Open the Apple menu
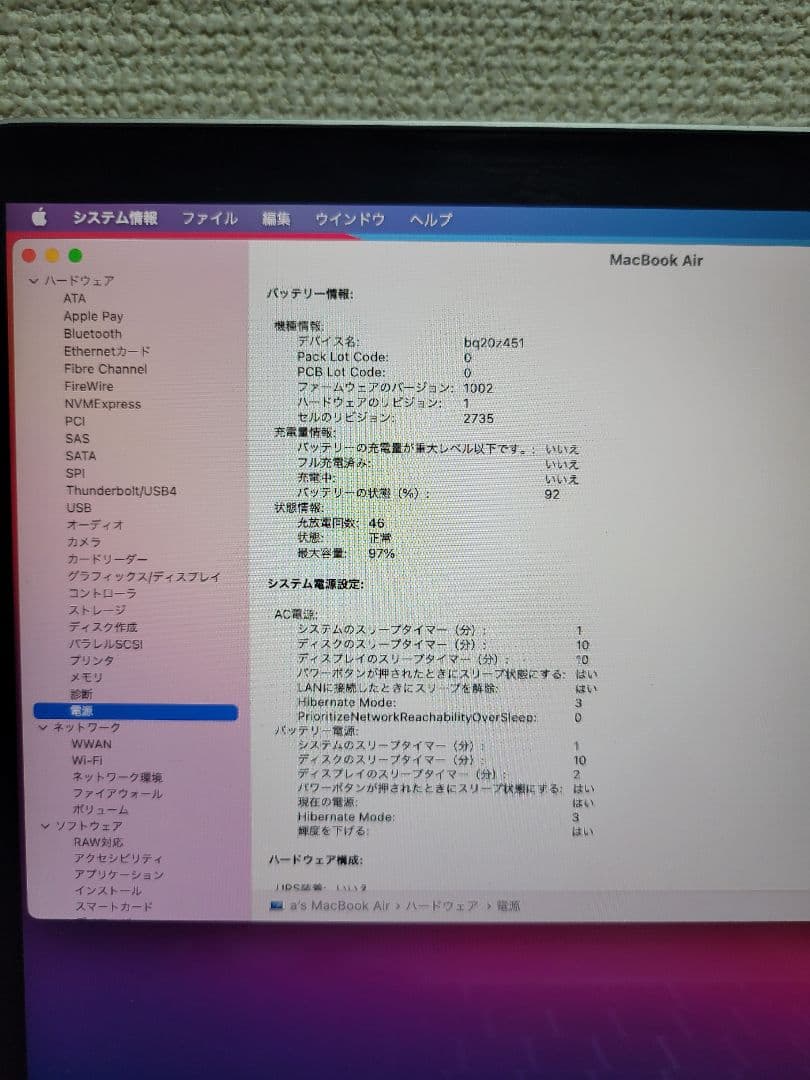 coord(40,217)
